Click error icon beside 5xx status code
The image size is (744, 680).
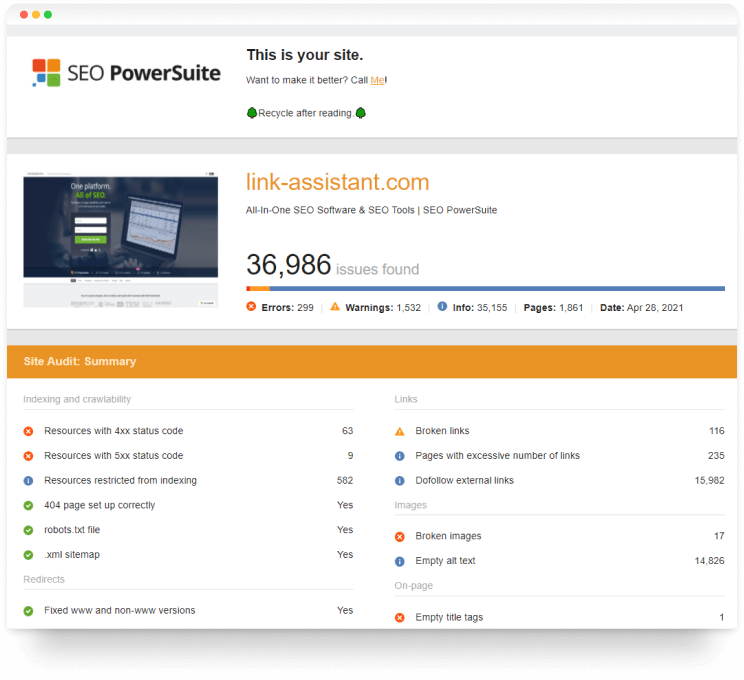pyautogui.click(x=28, y=456)
